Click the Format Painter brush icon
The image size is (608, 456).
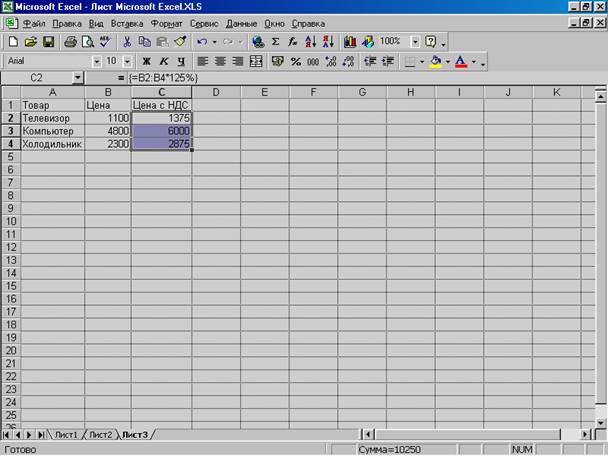(x=180, y=42)
